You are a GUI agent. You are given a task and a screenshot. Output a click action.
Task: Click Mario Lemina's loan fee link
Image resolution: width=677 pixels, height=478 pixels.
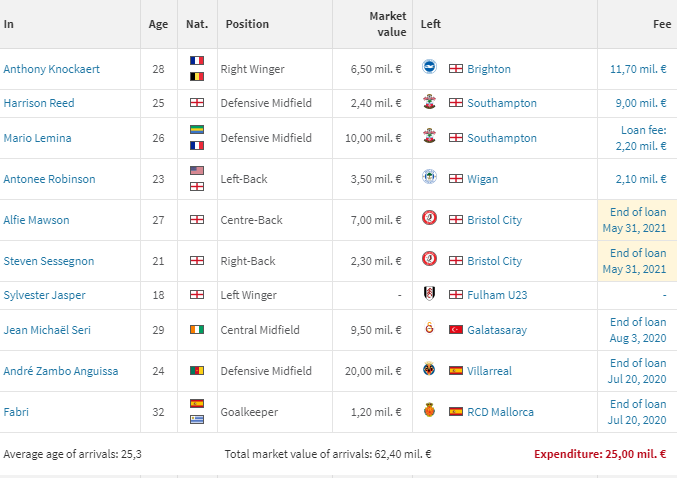tap(643, 138)
